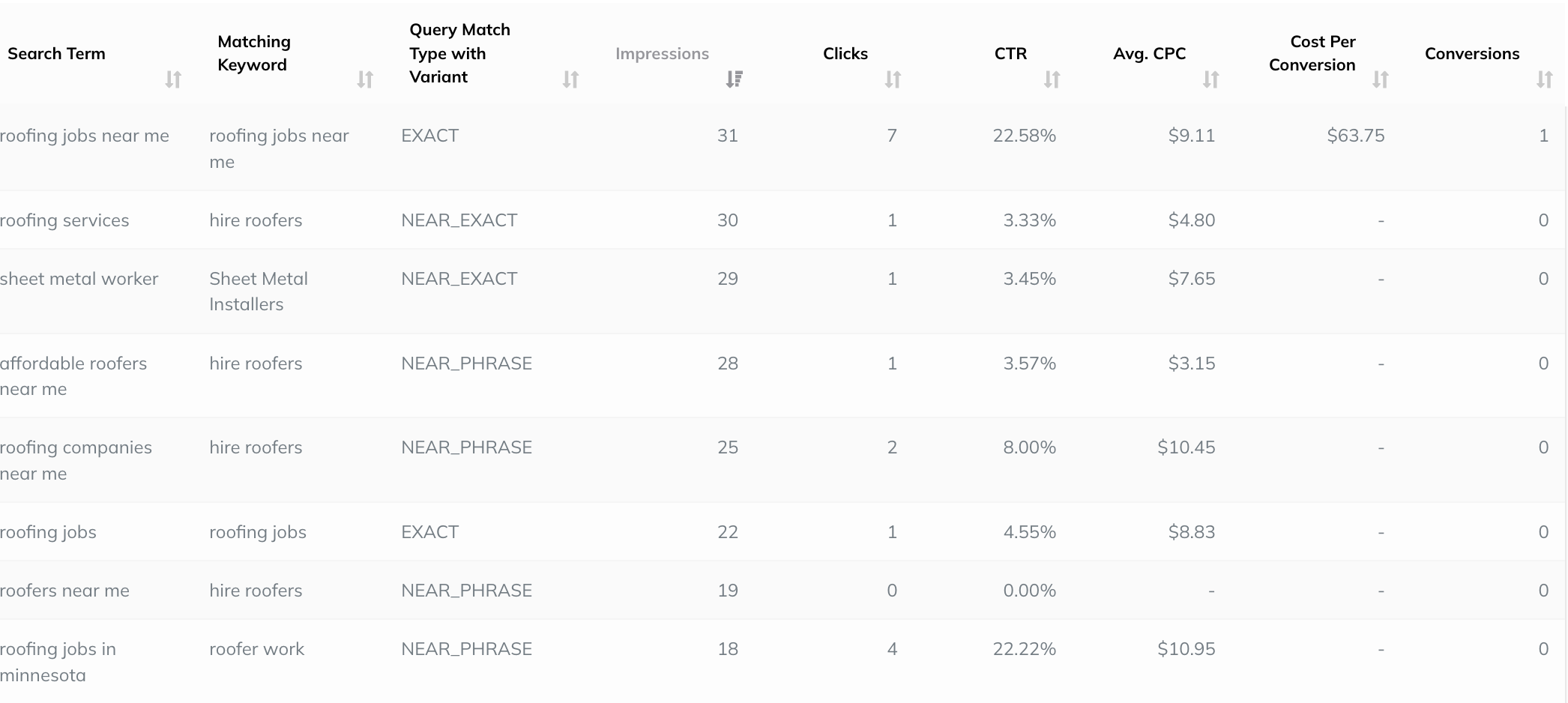
Task: Click sort arrows beside Cost Per Conversion
Action: 1380,79
